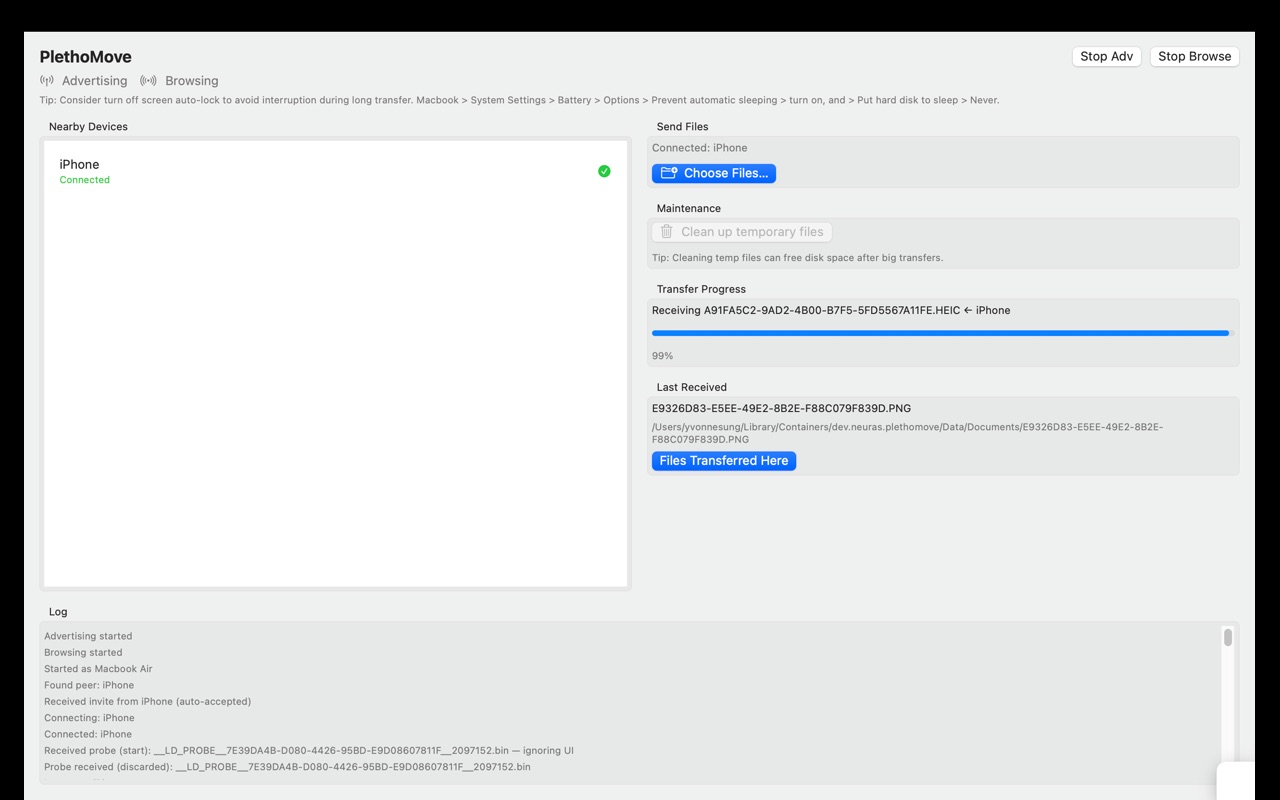
Task: Open the Files Transferred Here folder
Action: pos(724,461)
